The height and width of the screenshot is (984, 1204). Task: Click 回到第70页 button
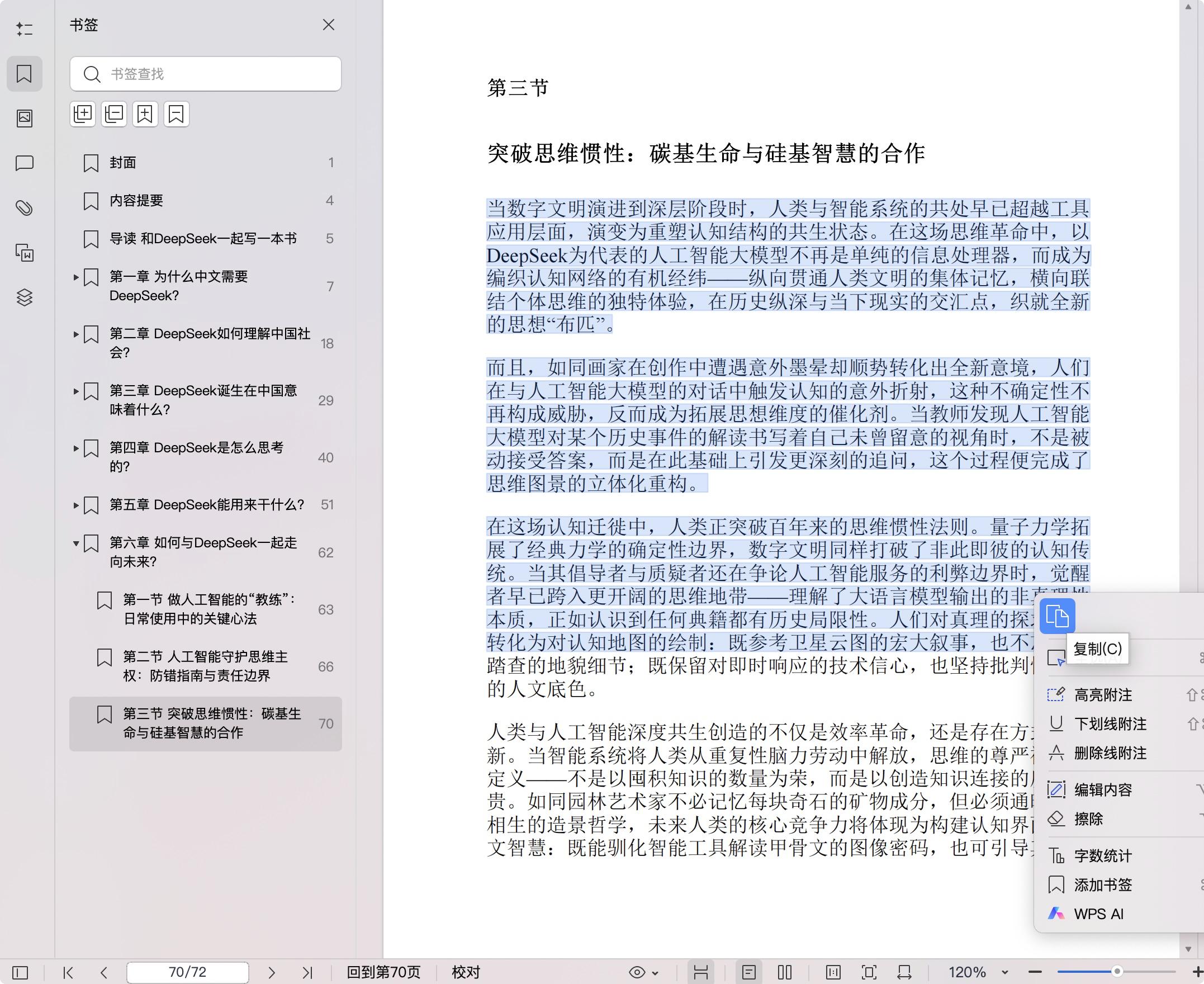pos(383,973)
